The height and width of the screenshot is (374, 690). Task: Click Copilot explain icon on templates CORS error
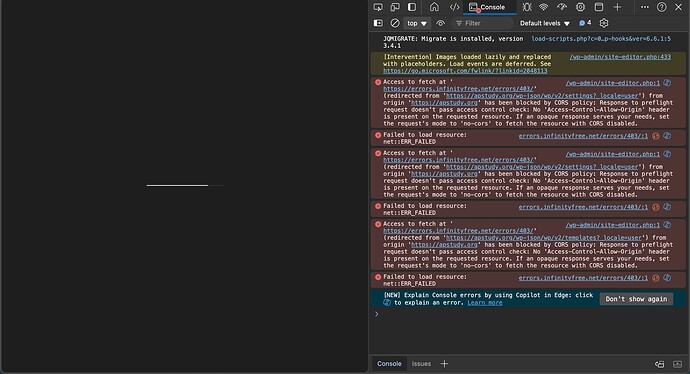click(x=668, y=225)
